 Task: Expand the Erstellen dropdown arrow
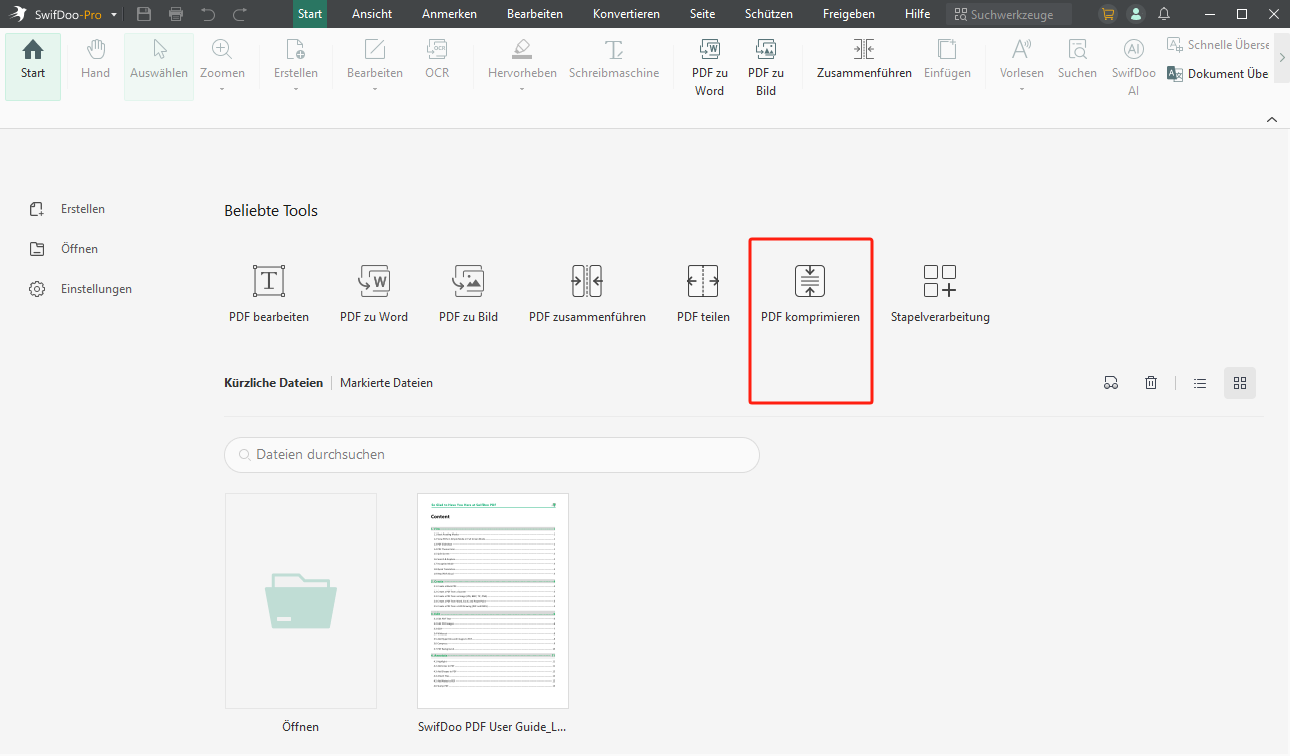point(296,90)
